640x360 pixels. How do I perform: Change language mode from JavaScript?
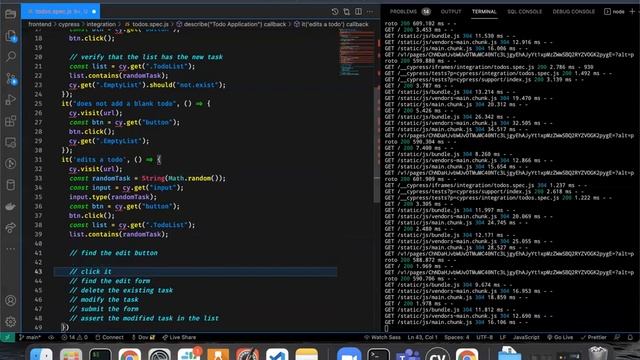(526, 337)
